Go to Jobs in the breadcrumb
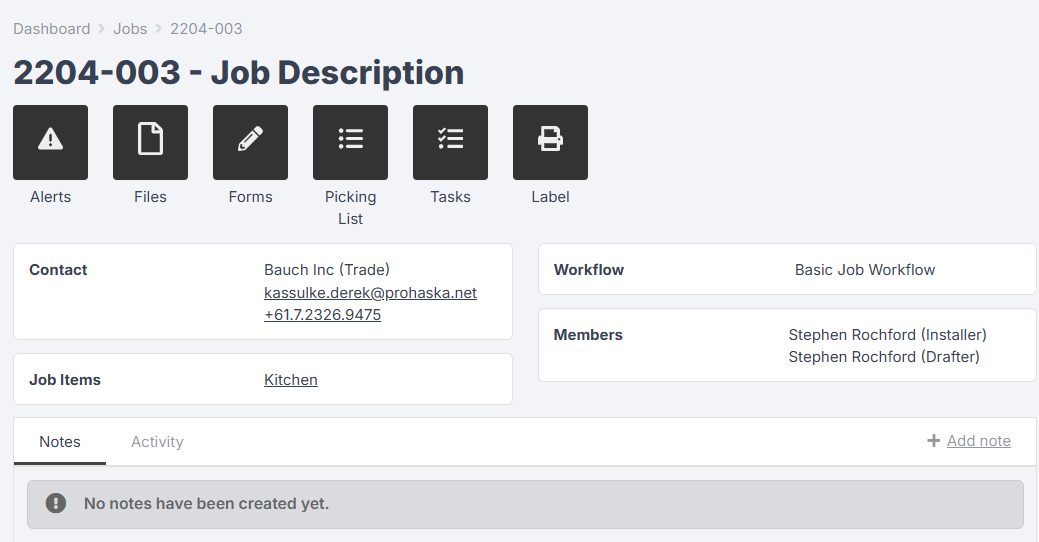 click(130, 28)
